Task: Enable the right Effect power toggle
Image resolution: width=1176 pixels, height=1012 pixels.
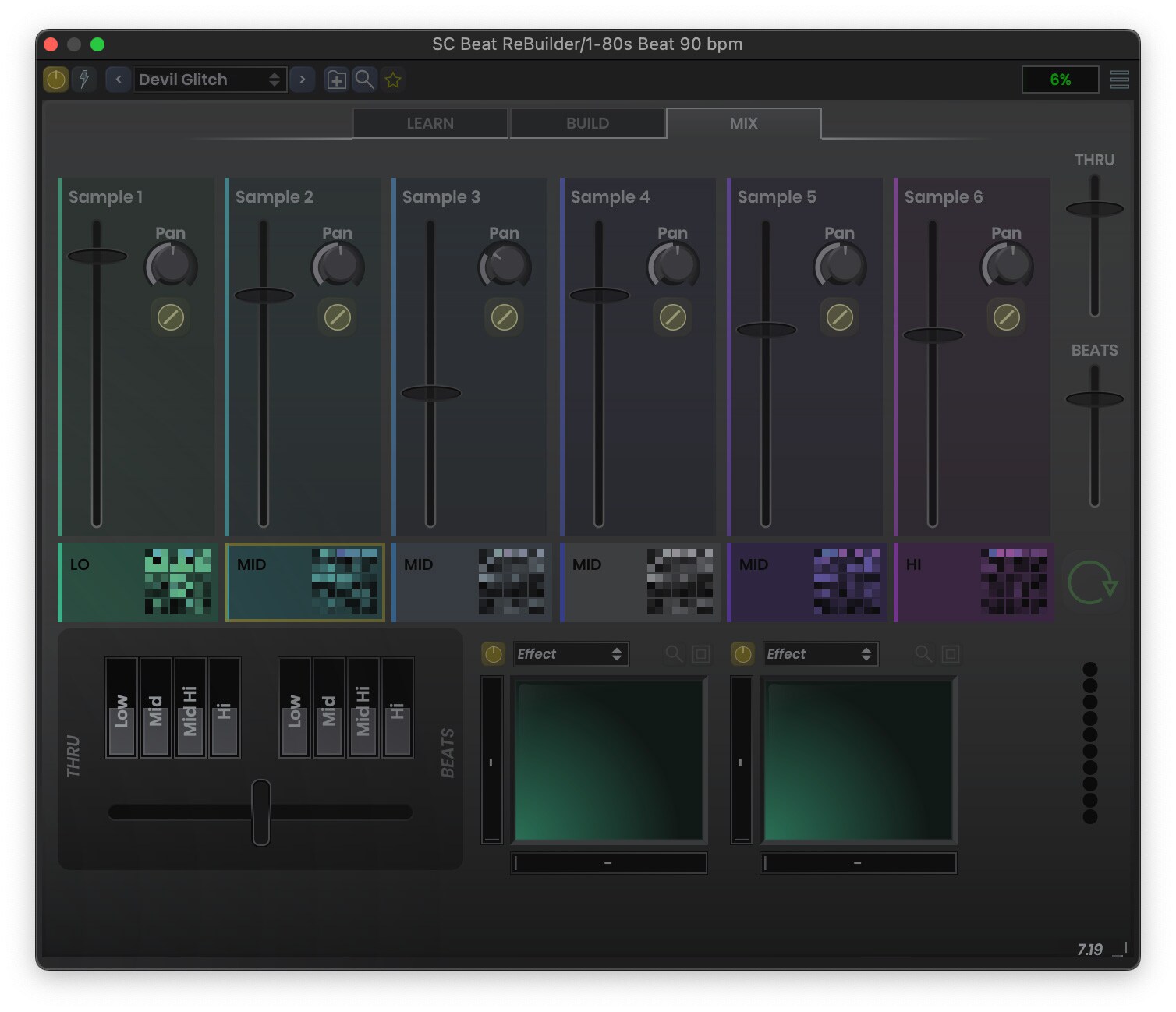Action: (742, 654)
